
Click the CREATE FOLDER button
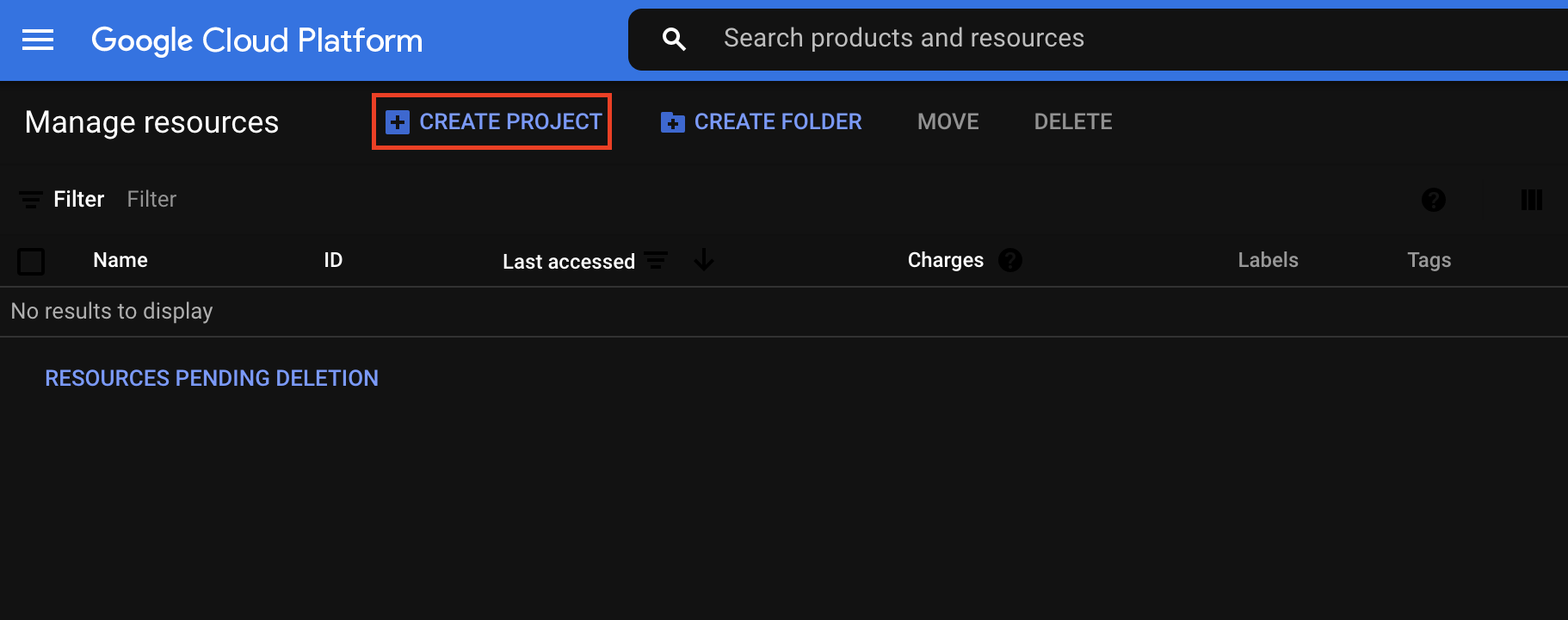pos(761,122)
